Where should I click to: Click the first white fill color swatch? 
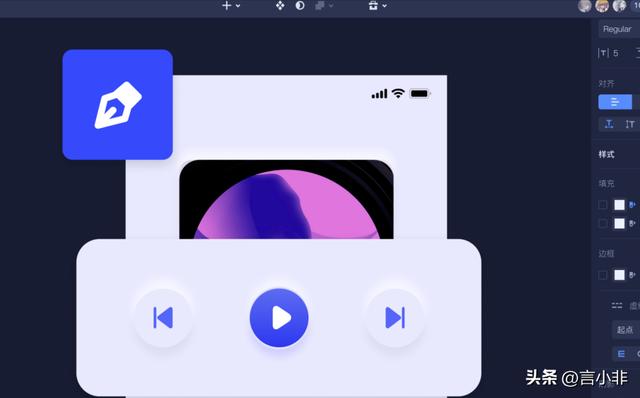point(619,205)
